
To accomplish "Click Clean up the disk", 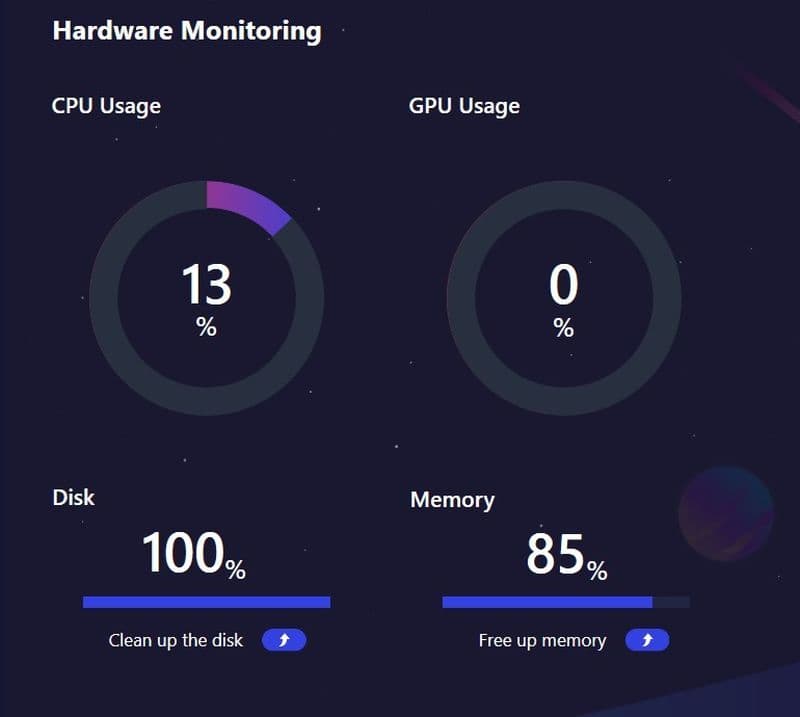I will pos(176,640).
